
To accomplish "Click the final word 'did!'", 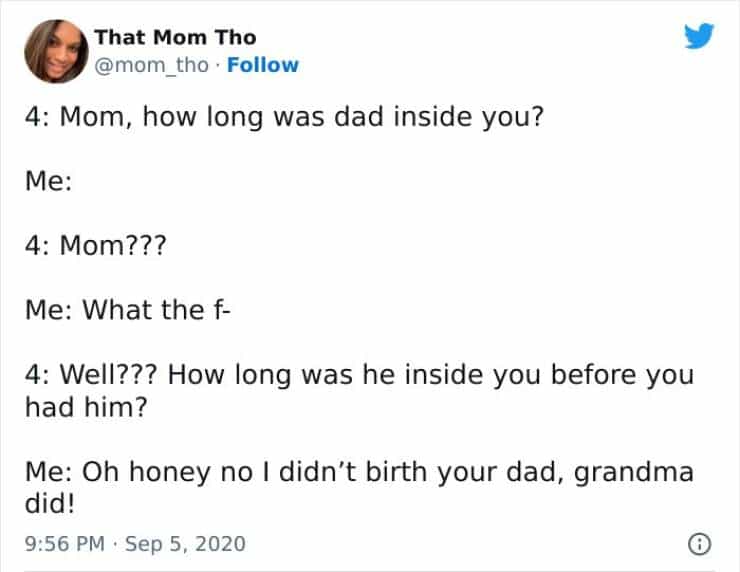I will (45, 503).
